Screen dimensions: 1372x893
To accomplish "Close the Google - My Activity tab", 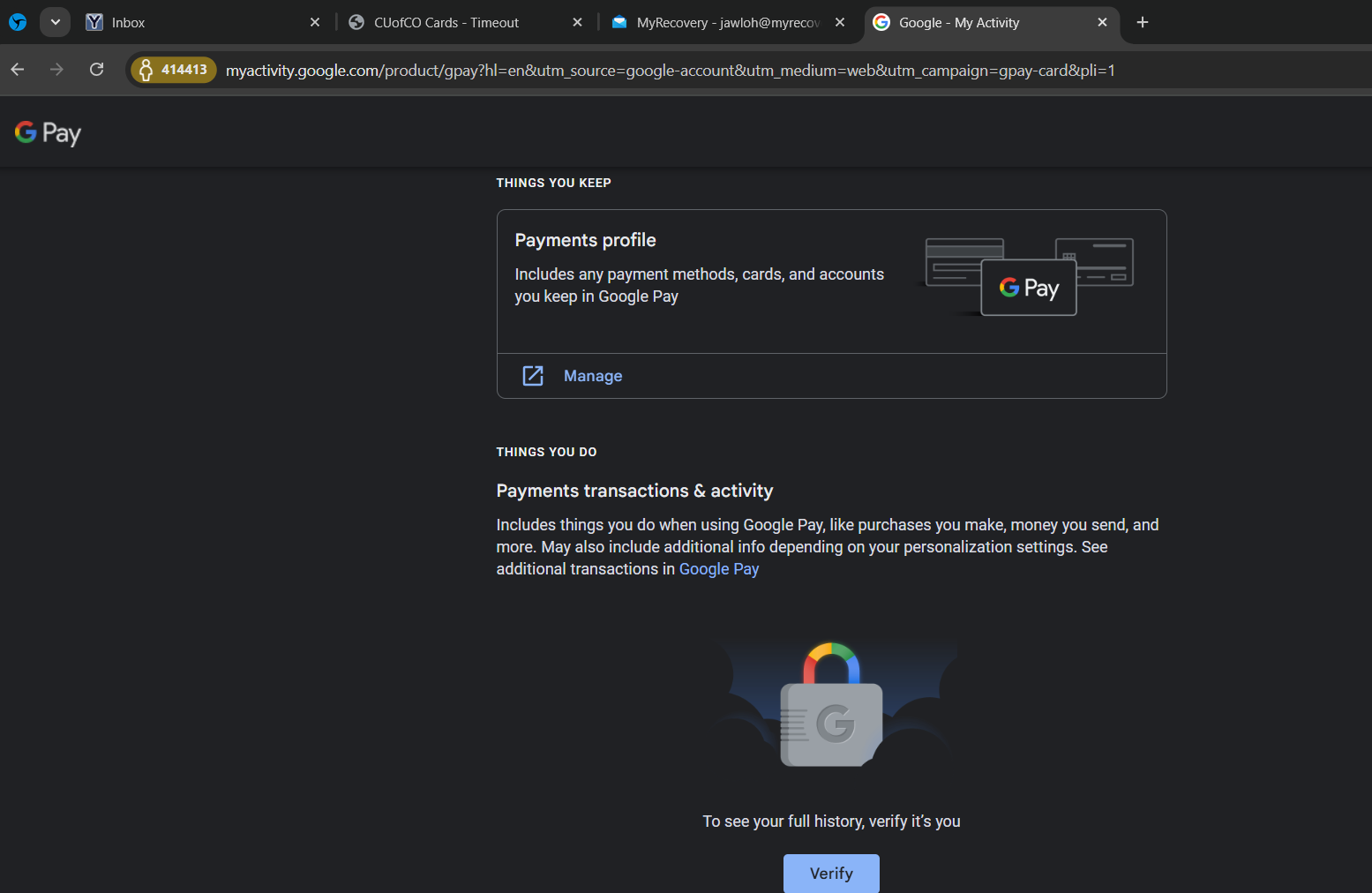I will (1102, 23).
